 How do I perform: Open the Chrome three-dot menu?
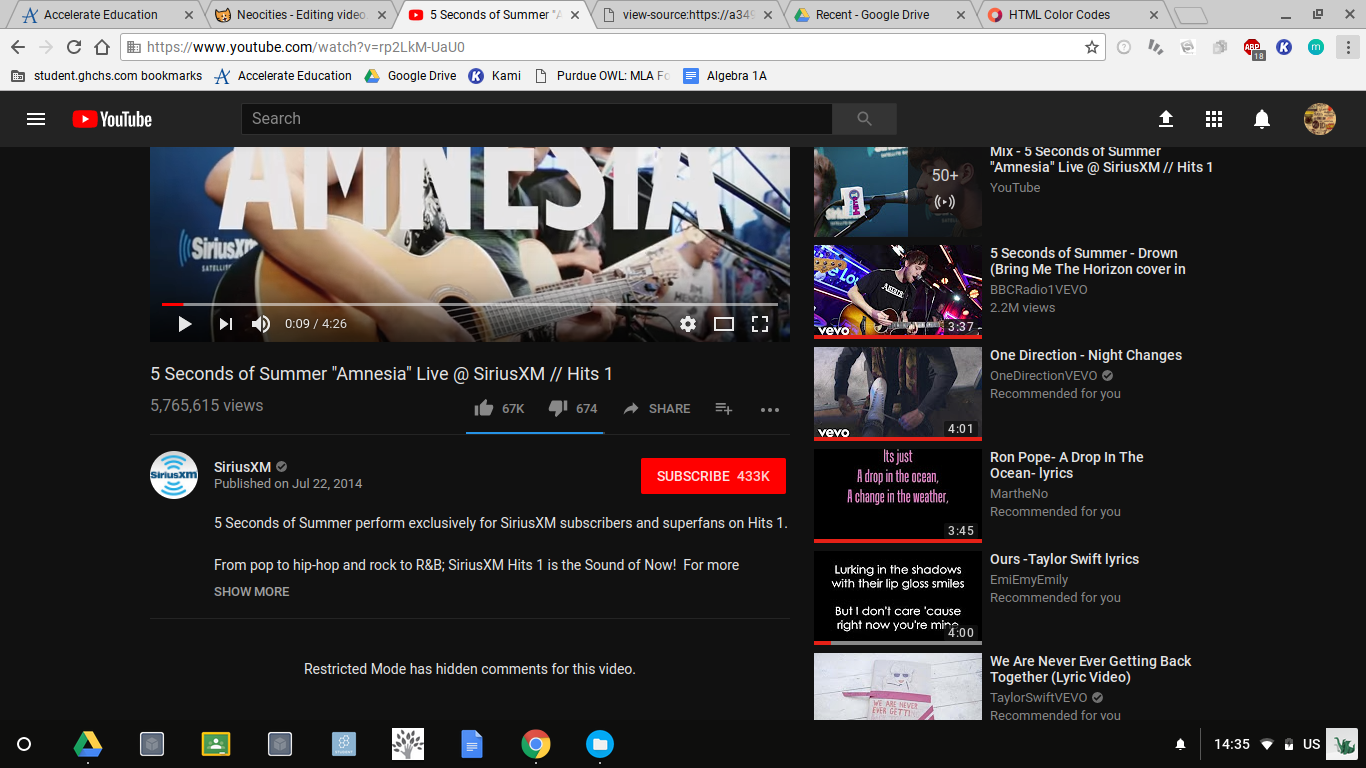(1349, 47)
